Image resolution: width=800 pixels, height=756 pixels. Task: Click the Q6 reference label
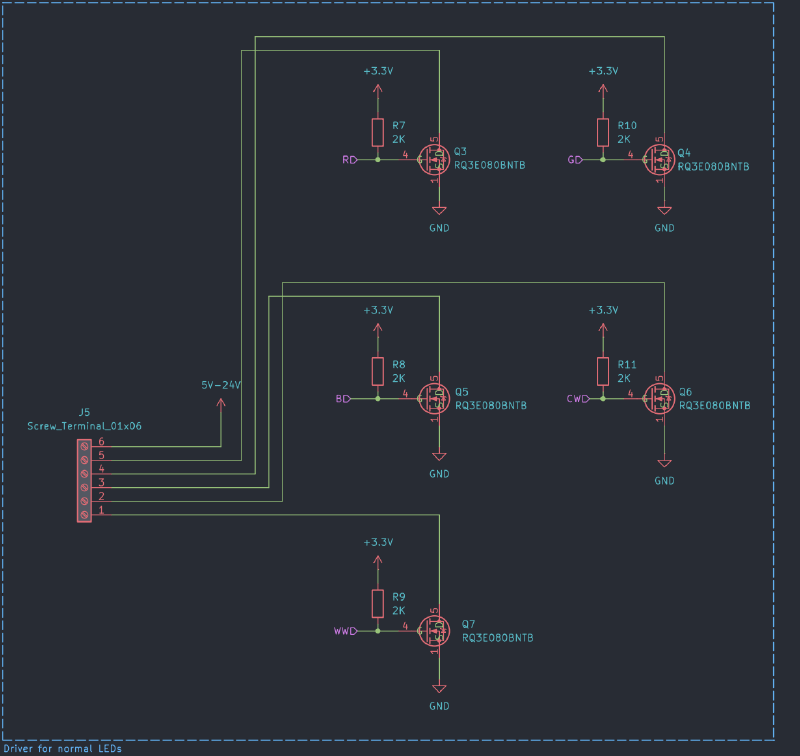click(x=685, y=392)
